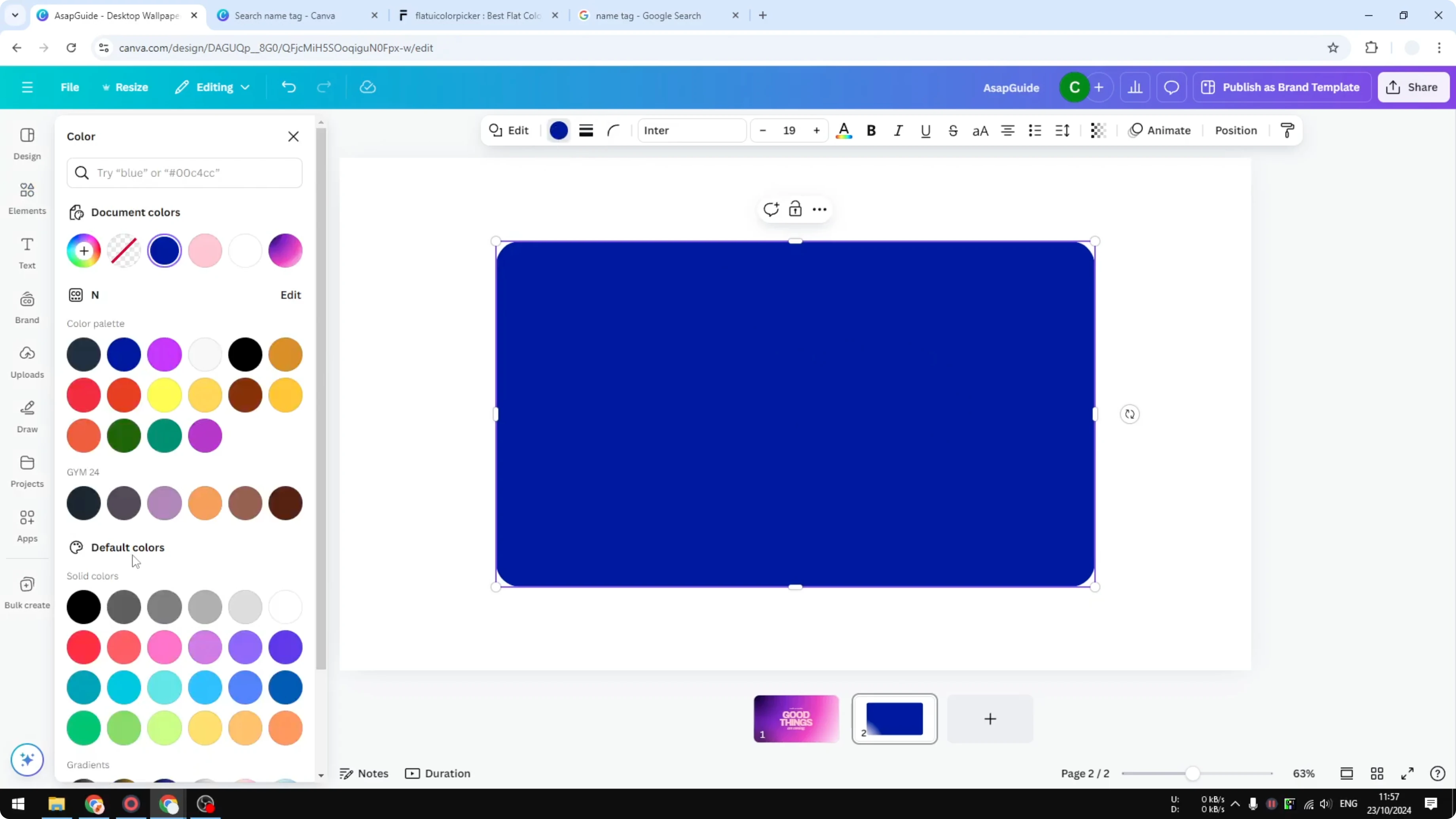The width and height of the screenshot is (1456, 819).
Task: Switch to flatuicolorpicker browser tab
Action: point(478,15)
